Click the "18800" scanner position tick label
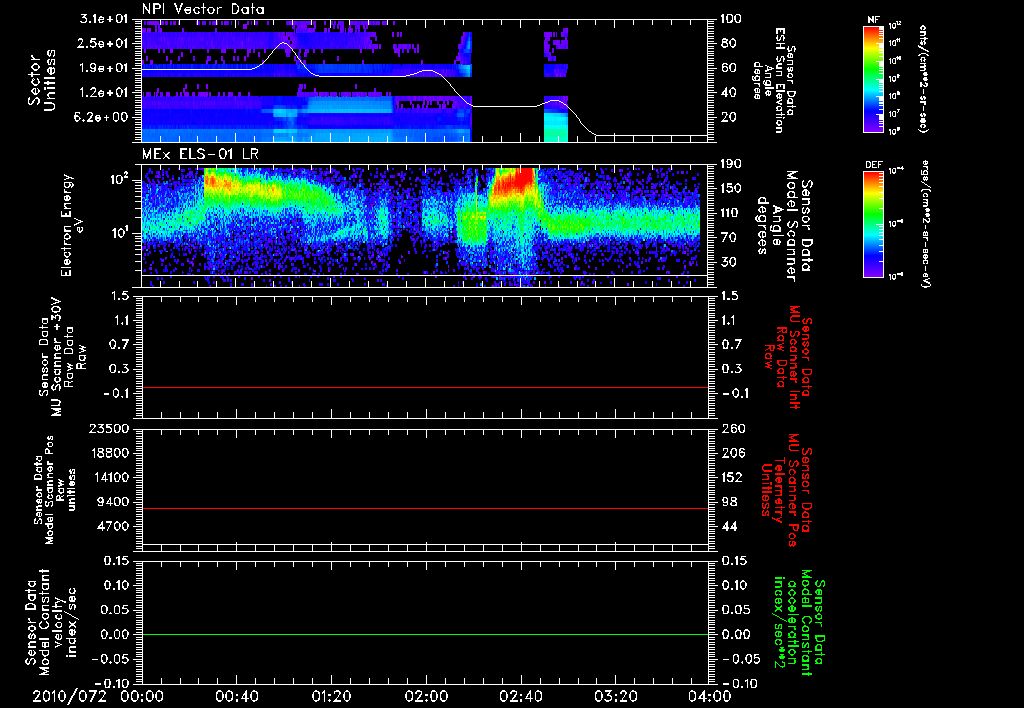1024x708 pixels. click(109, 453)
